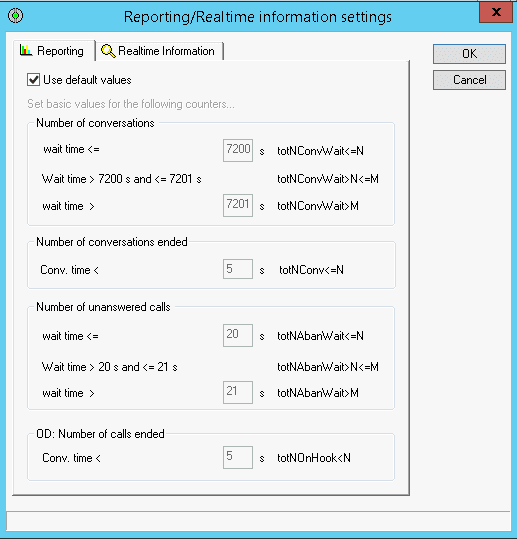This screenshot has width=517, height=539.
Task: Click the 'Wait time > 20 s and <= 21 s' text
Action: [x=110, y=367]
